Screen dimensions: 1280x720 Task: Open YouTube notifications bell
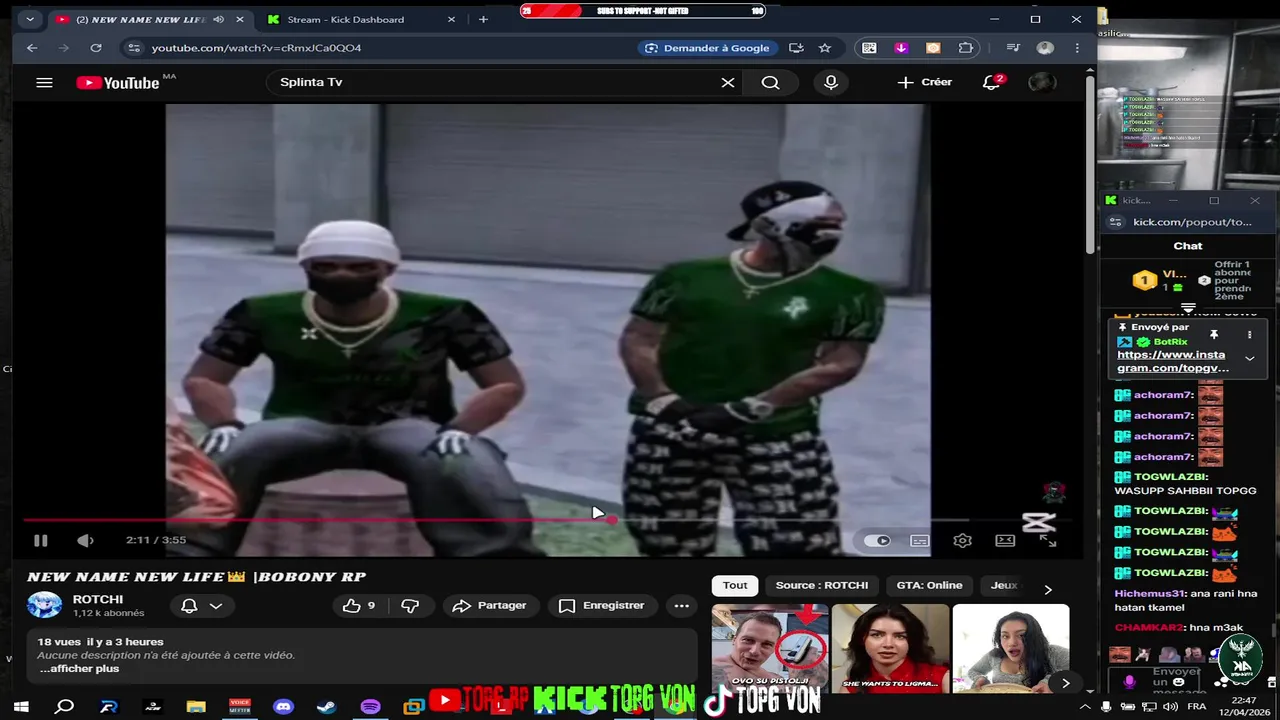[991, 83]
